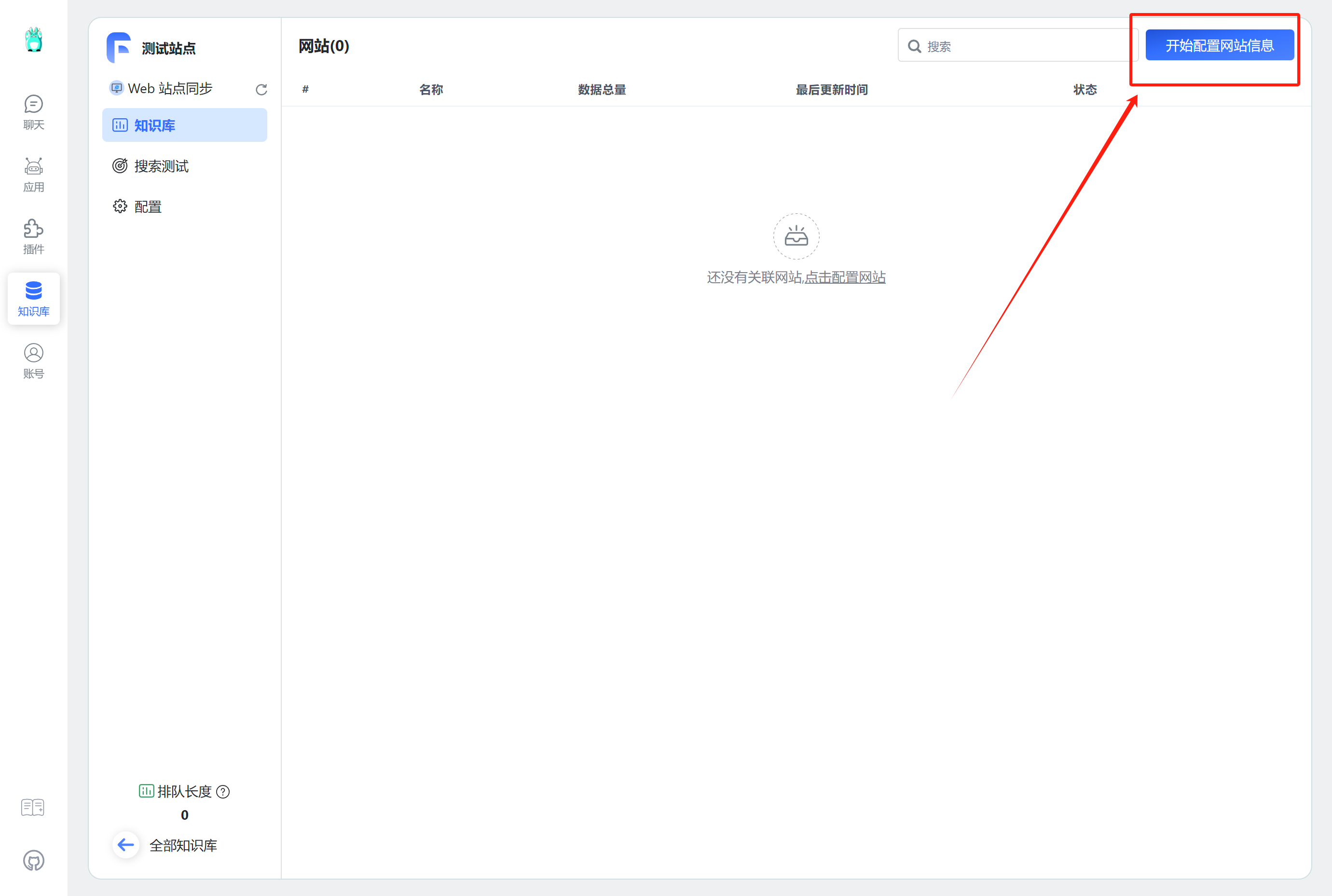Click the FastGPT mascot logo icon
Image resolution: width=1332 pixels, height=896 pixels.
point(34,40)
